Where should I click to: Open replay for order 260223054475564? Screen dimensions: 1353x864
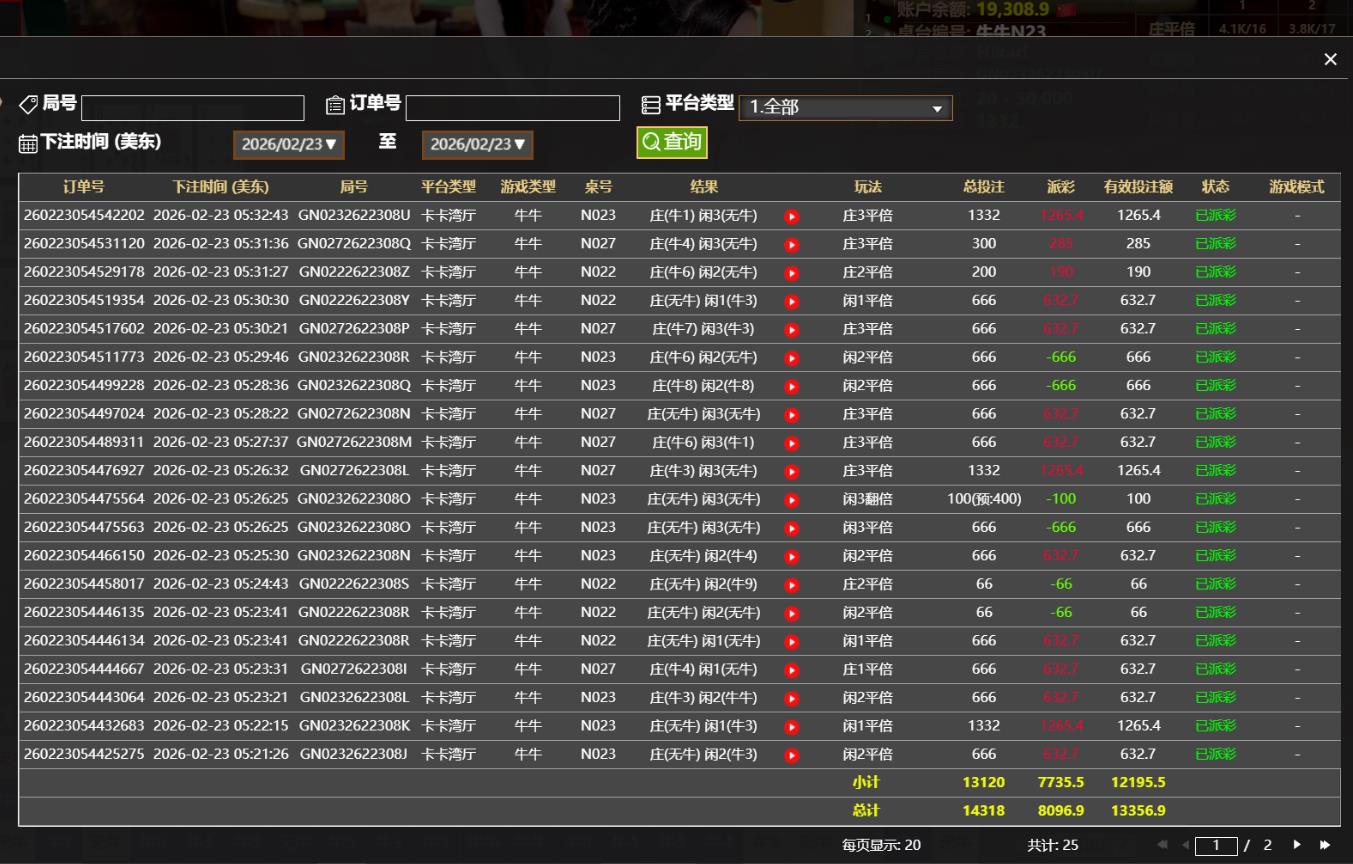point(792,500)
